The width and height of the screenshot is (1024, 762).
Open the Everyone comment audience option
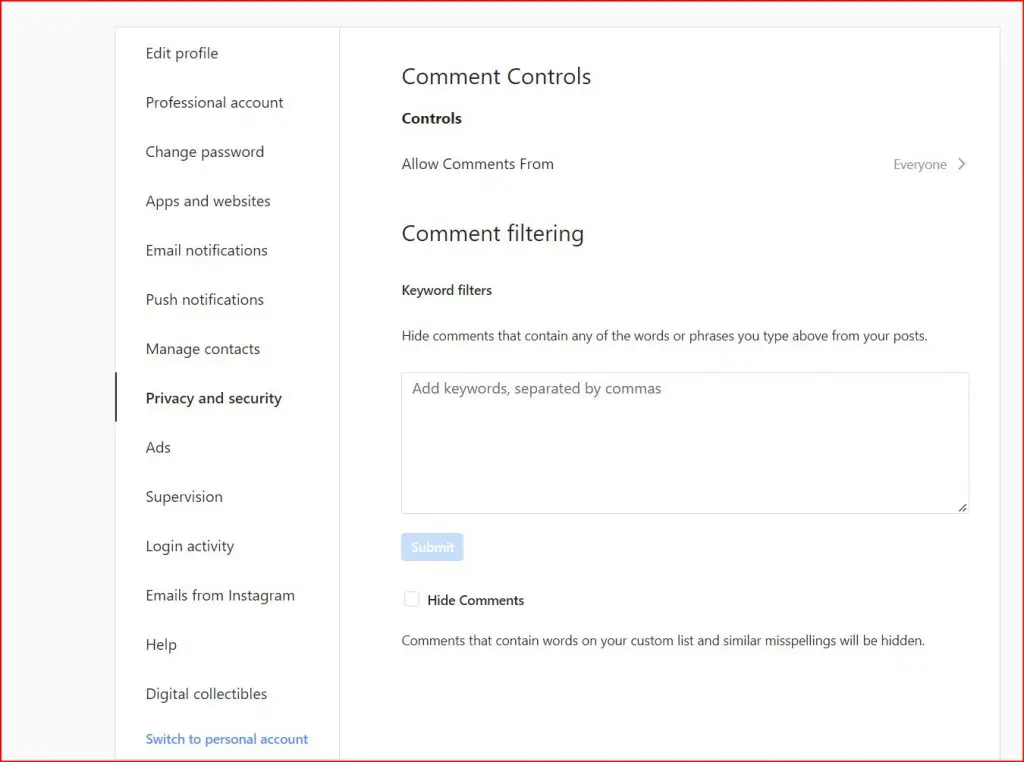click(x=919, y=165)
